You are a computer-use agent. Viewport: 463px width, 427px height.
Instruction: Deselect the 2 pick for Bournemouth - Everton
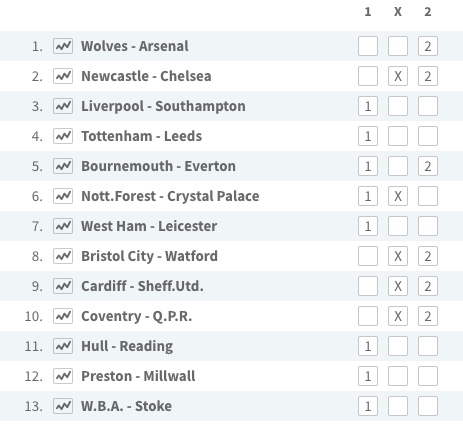pyautogui.click(x=428, y=166)
